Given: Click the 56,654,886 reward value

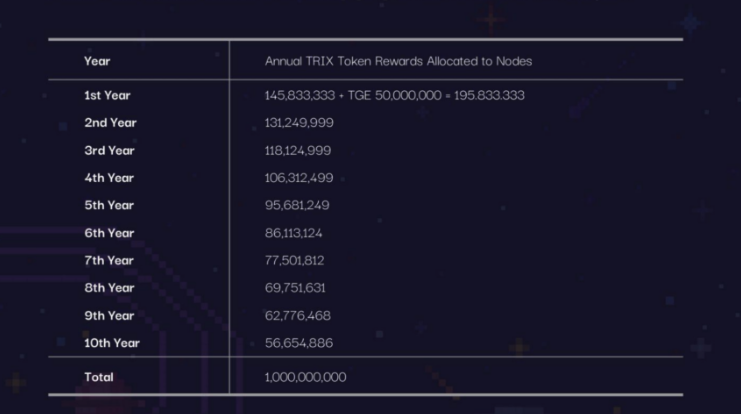Looking at the screenshot, I should pos(298,343).
